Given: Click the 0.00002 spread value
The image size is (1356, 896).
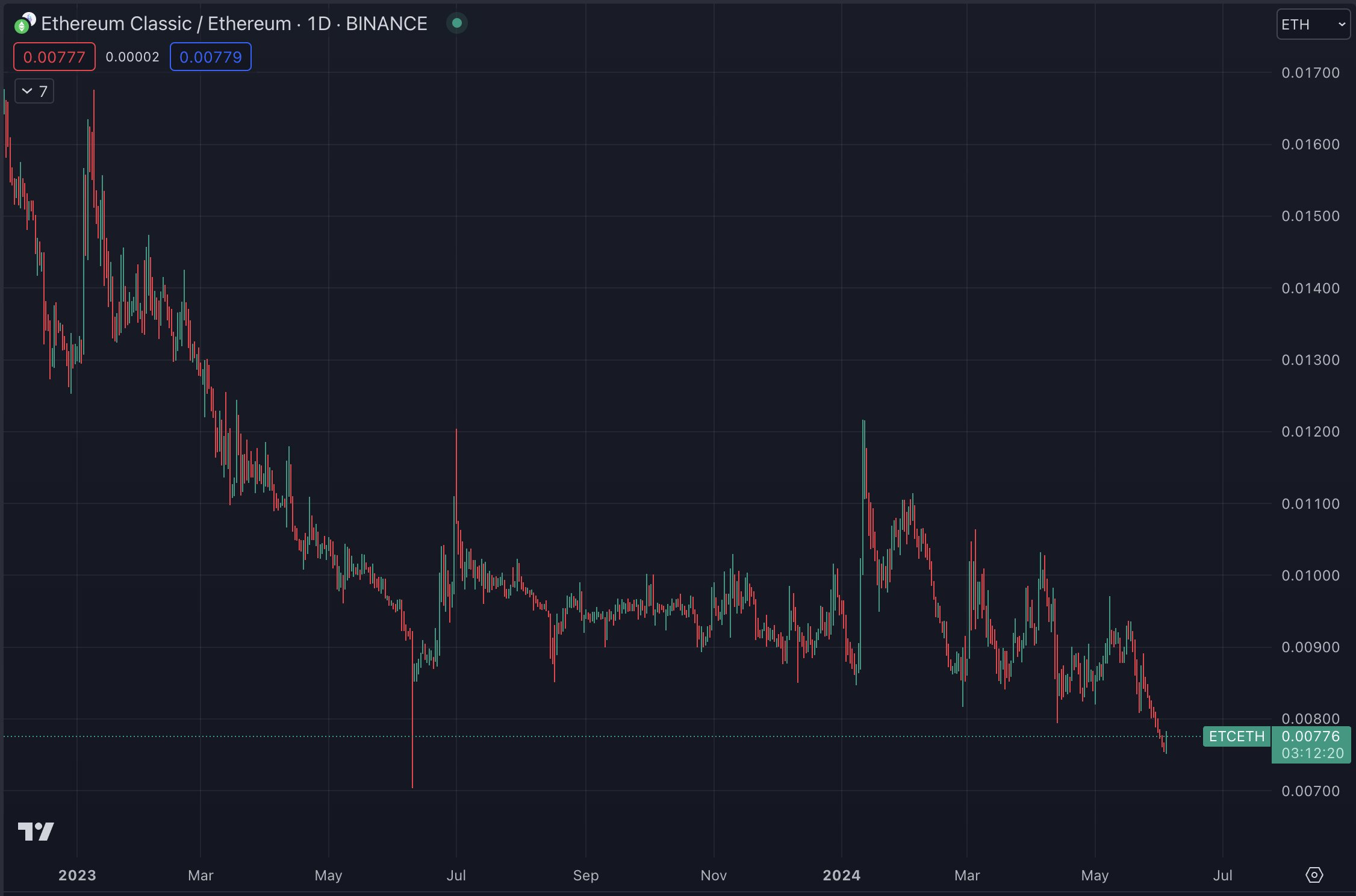Looking at the screenshot, I should 132,57.
